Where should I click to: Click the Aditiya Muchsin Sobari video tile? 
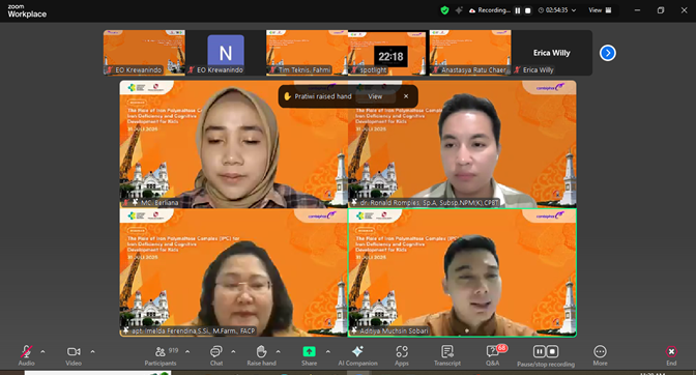point(462,272)
